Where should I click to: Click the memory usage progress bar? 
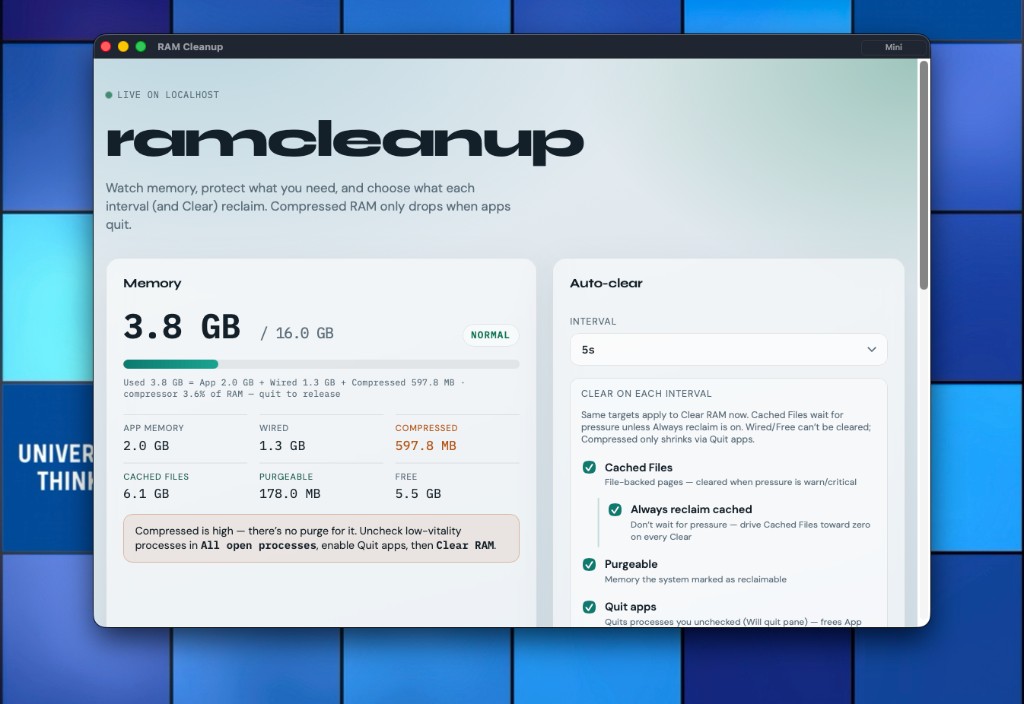[321, 364]
